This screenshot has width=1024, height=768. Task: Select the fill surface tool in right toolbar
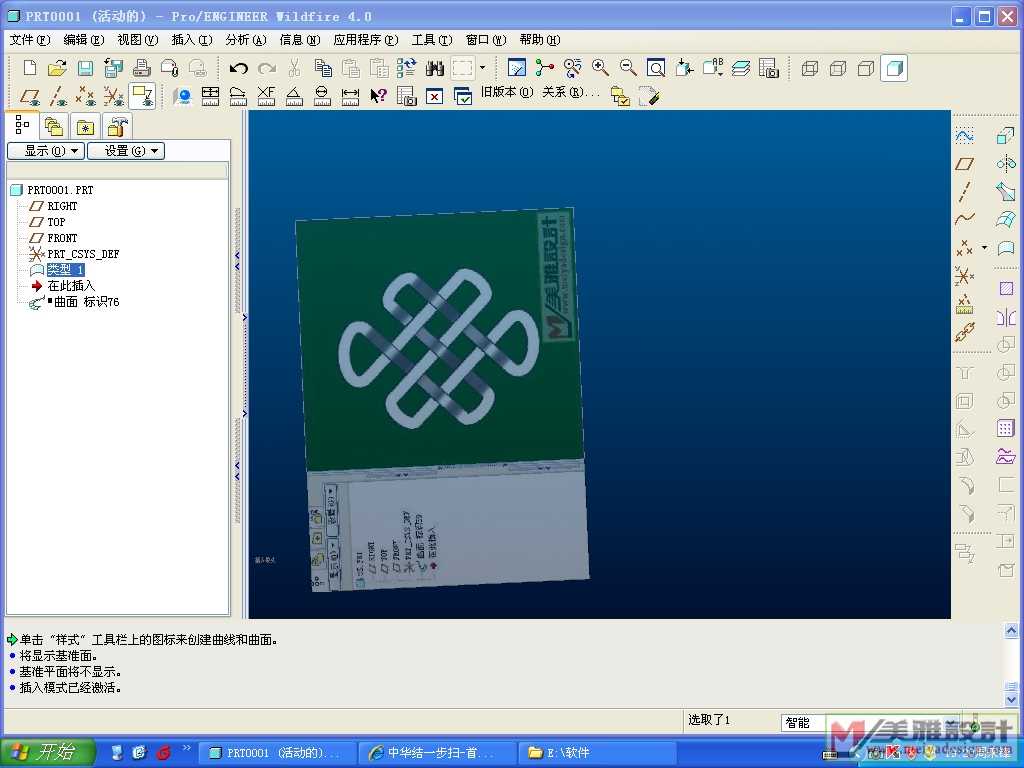(x=1006, y=288)
